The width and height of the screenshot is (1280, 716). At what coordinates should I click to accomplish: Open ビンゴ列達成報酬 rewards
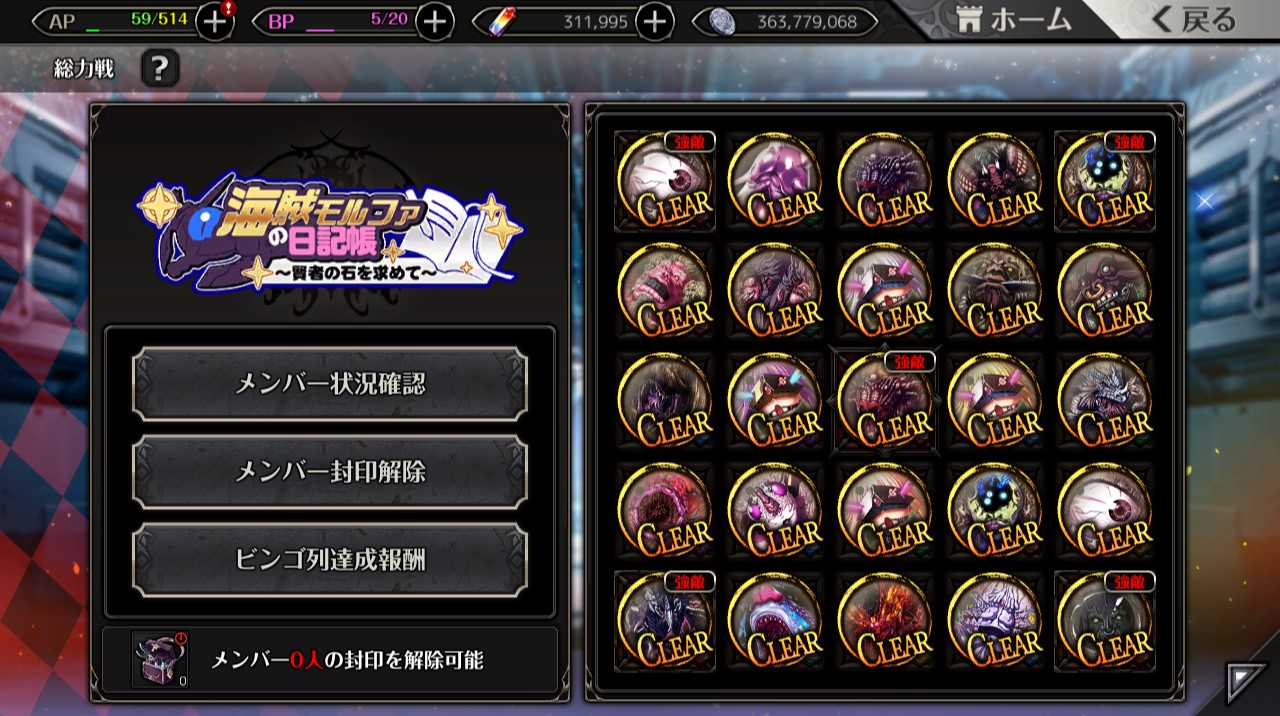tap(330, 560)
